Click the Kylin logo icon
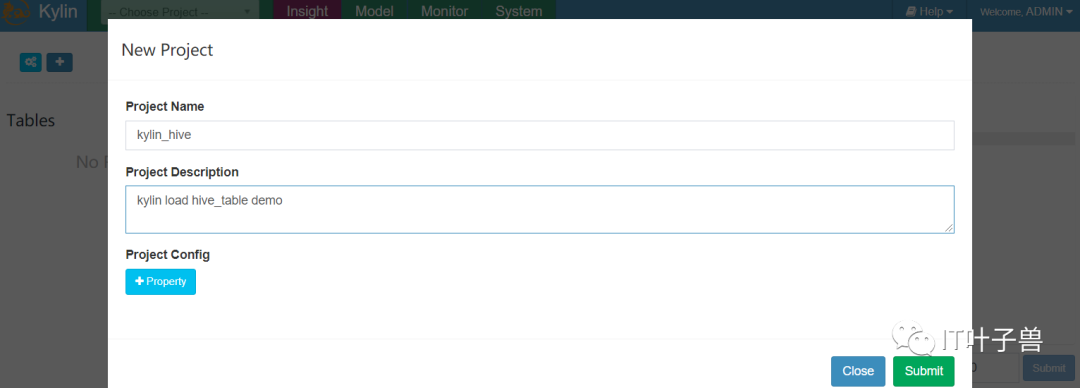The width and height of the screenshot is (1080, 388). tap(15, 12)
